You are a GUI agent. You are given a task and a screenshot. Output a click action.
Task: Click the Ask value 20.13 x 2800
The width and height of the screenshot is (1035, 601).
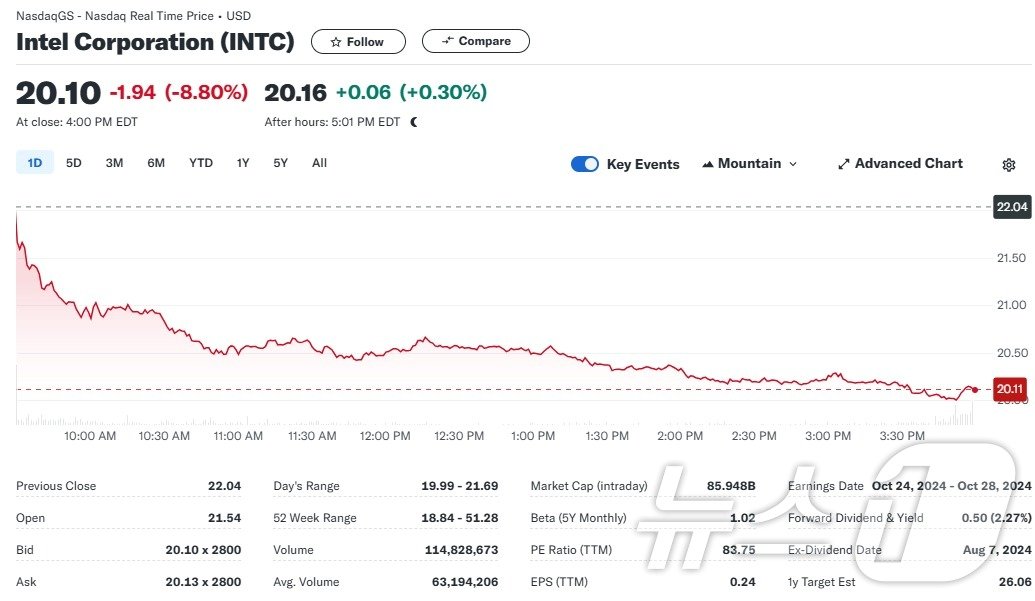[203, 583]
